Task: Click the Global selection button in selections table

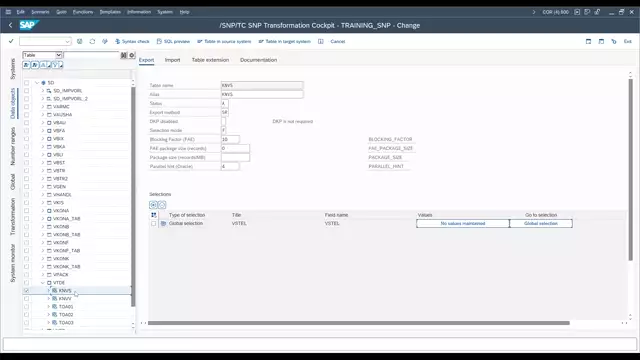Action: coord(541,223)
